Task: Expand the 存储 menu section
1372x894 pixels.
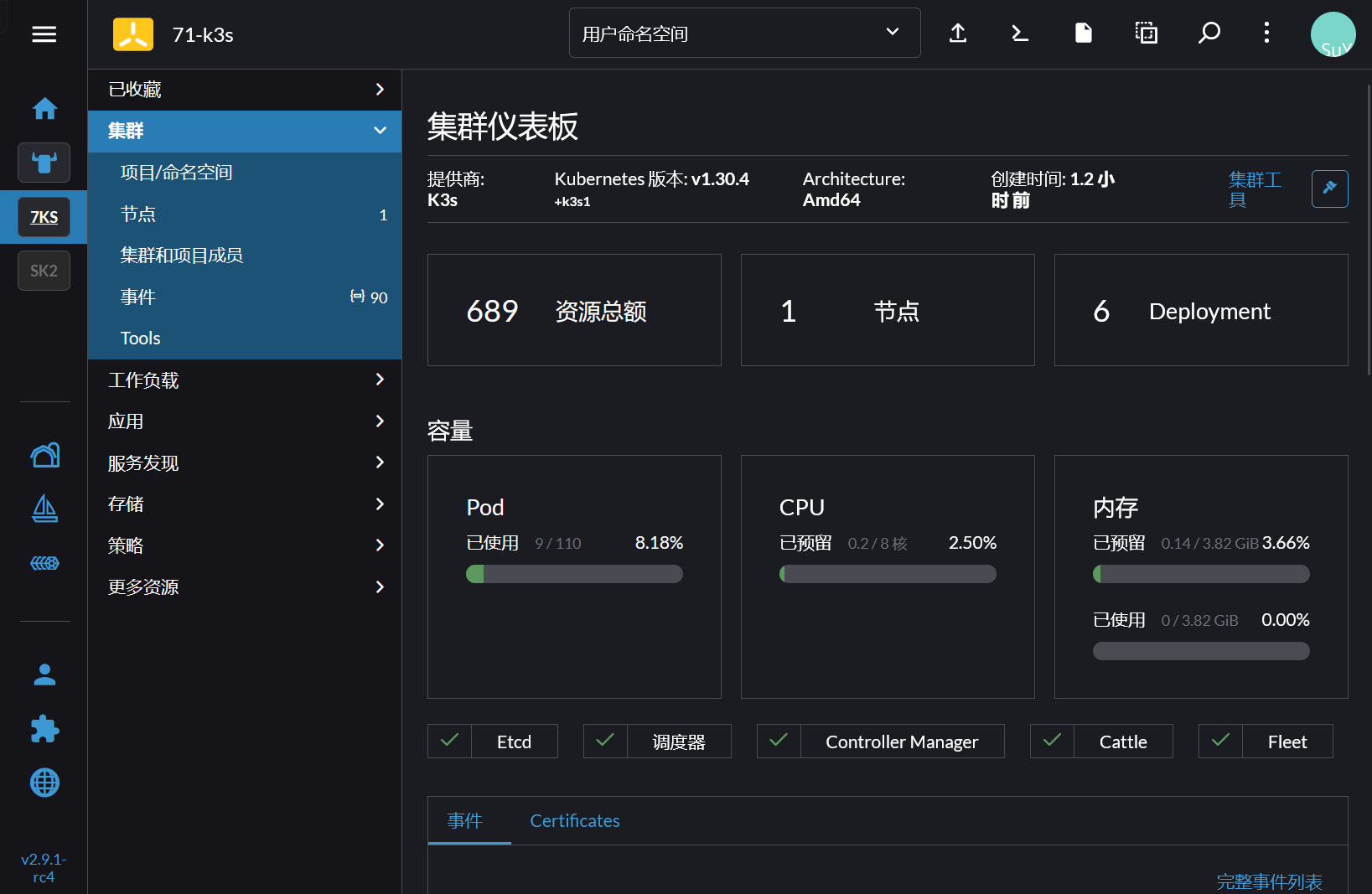Action: click(245, 504)
